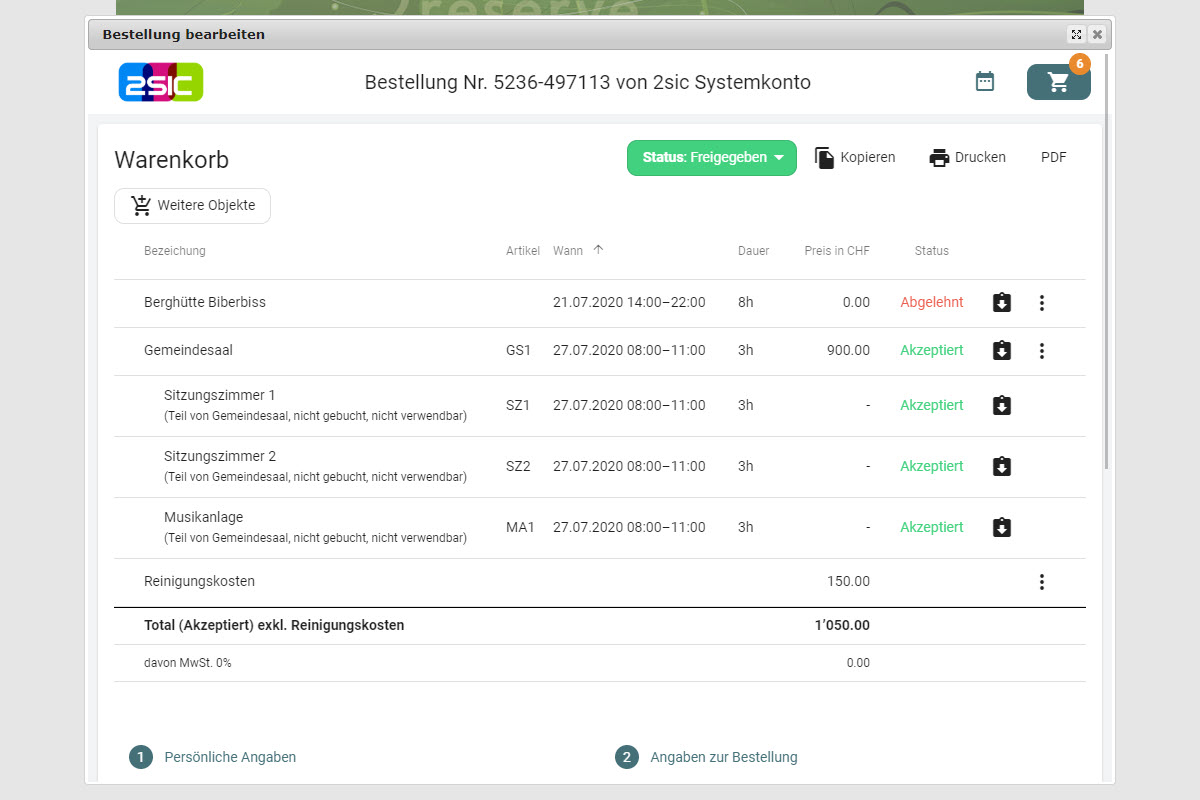The width and height of the screenshot is (1200, 800).
Task: Open the calendar icon in header
Action: point(985,82)
